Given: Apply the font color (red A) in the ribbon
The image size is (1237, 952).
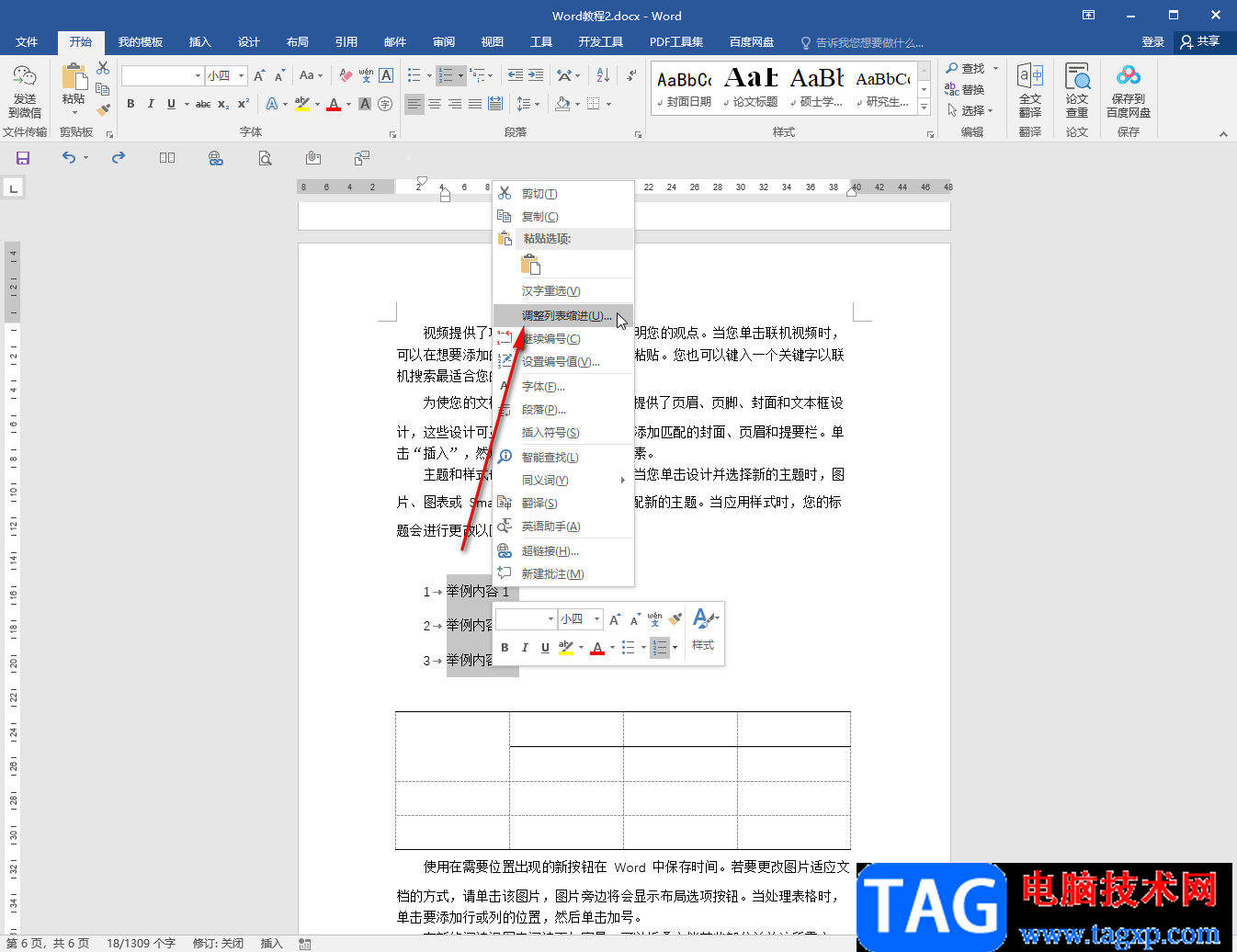Looking at the screenshot, I should pos(334,104).
